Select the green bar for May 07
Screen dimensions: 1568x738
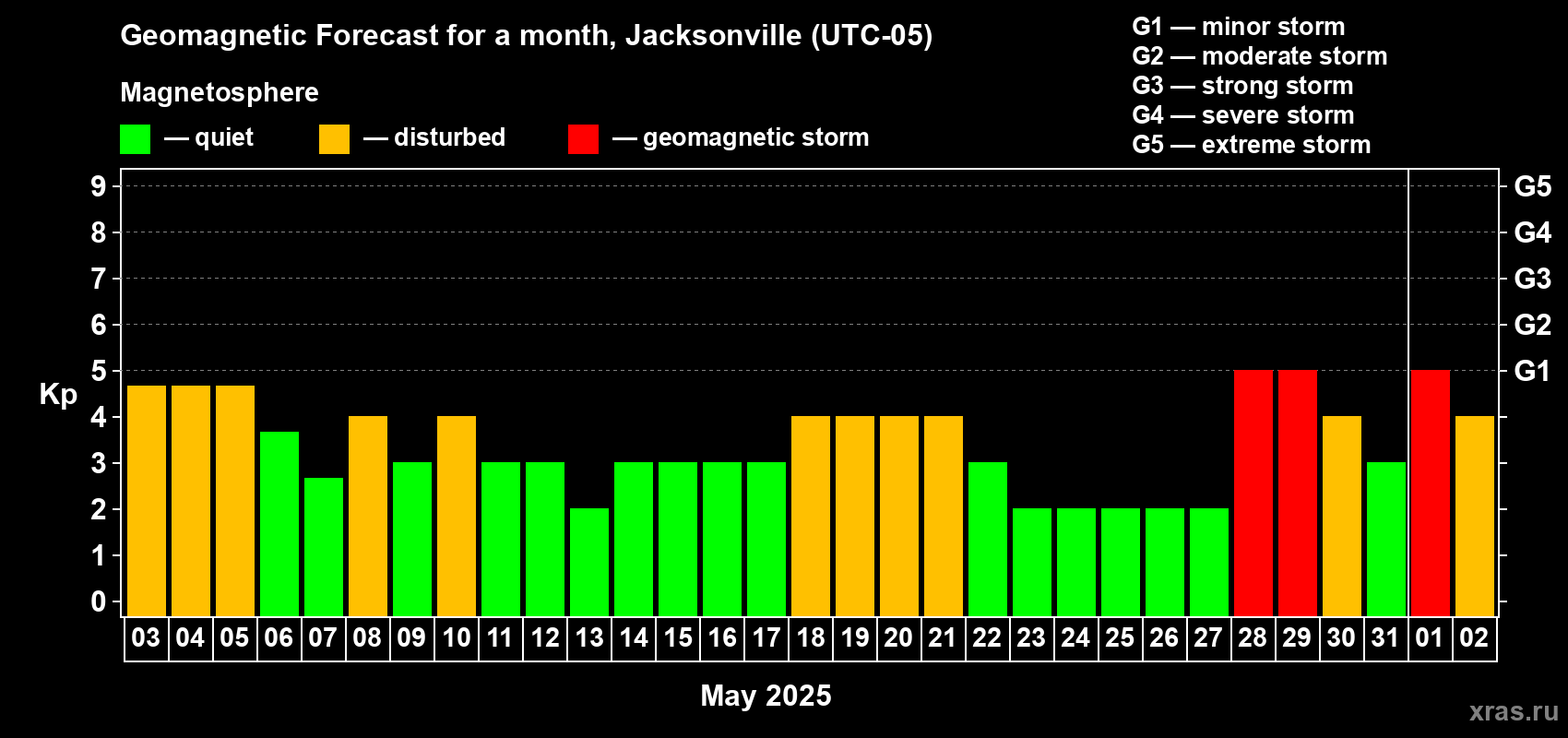click(324, 547)
